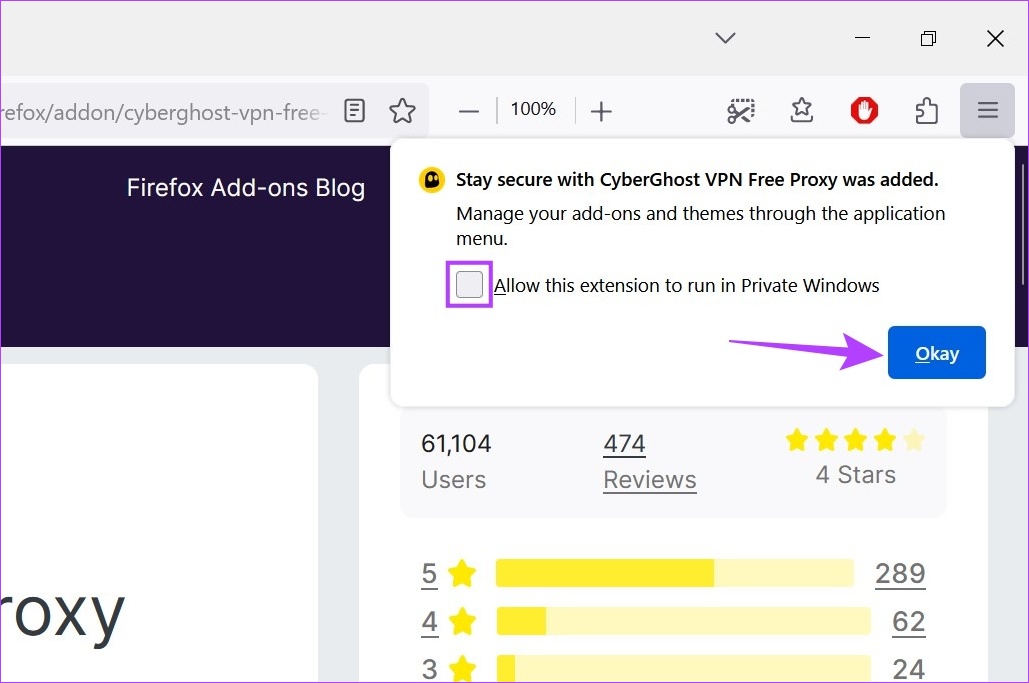Viewport: 1029px width, 683px height.
Task: Click the toolbar bookmarks star icon
Action: pyautogui.click(x=801, y=111)
